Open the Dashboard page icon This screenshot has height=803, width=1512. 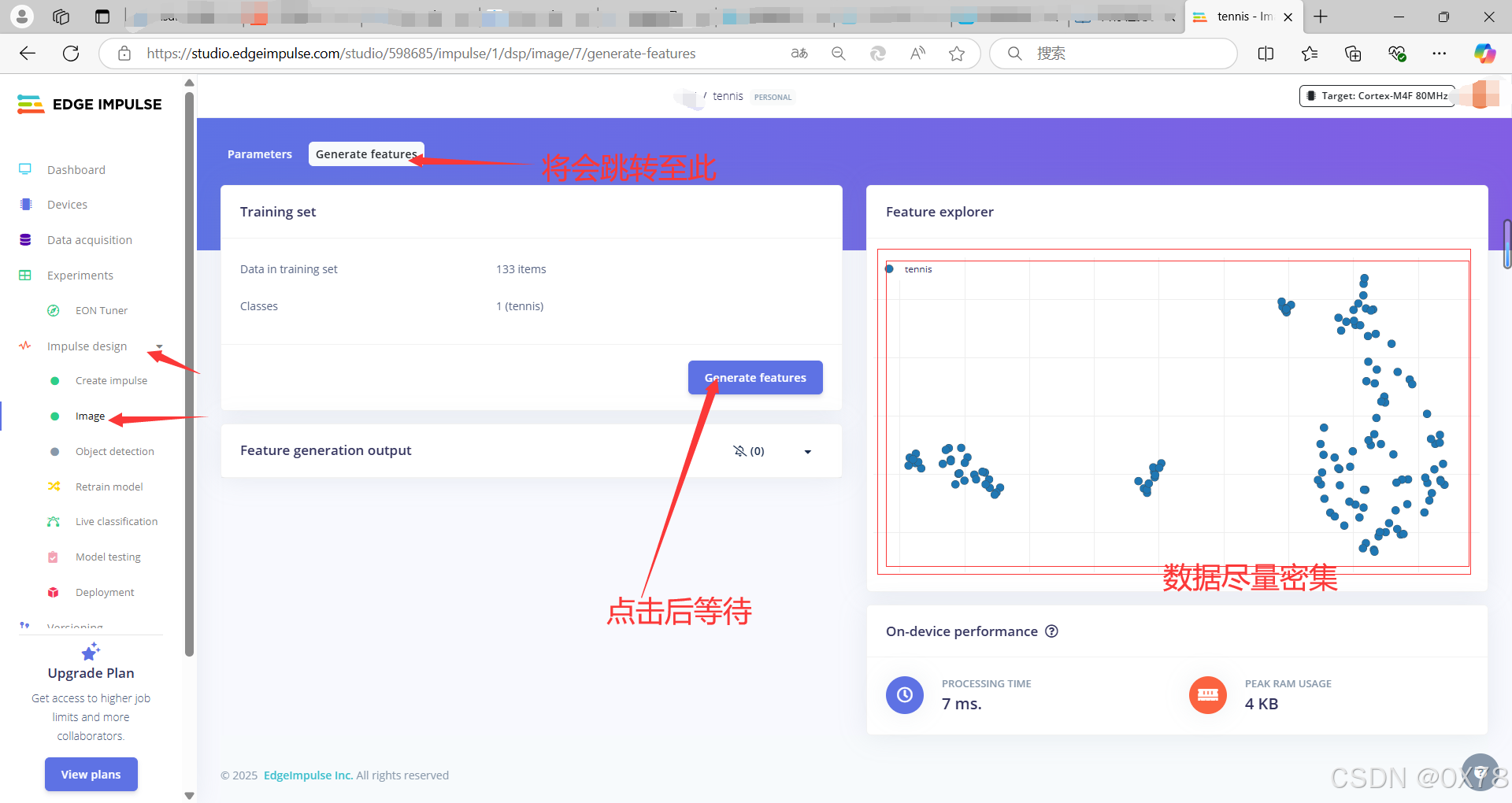click(25, 169)
